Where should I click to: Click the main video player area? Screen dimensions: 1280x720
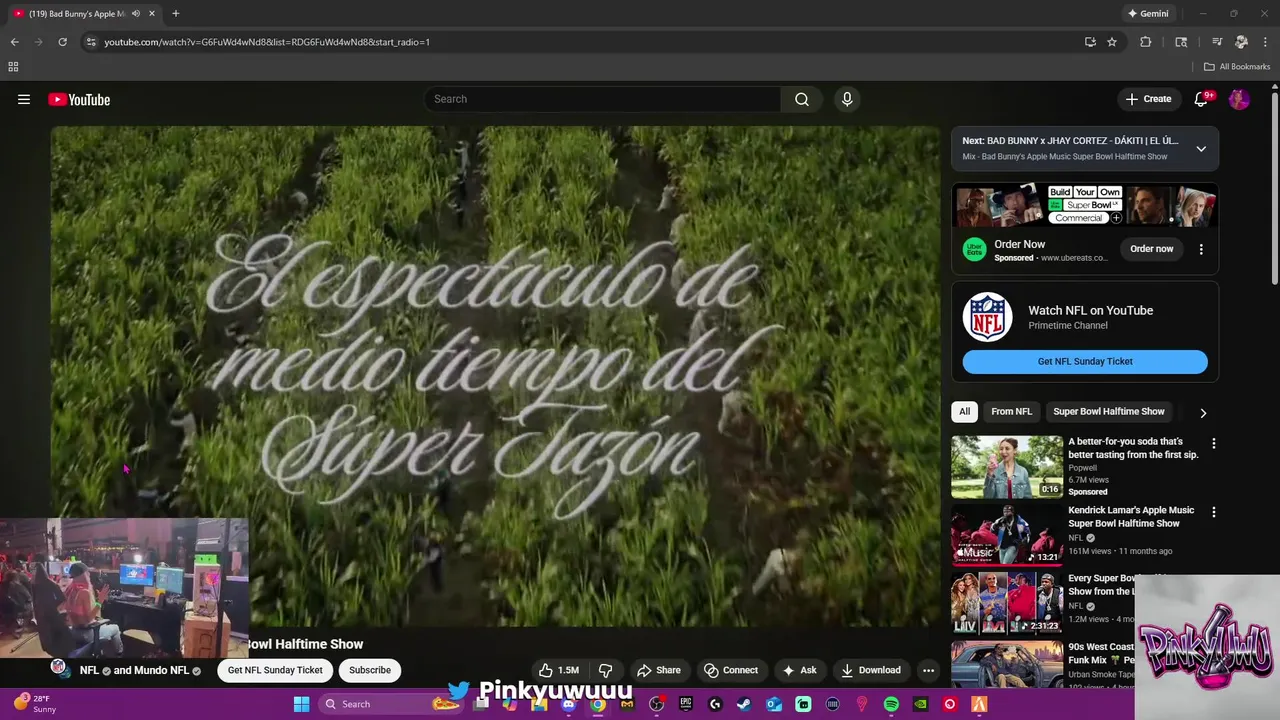496,376
